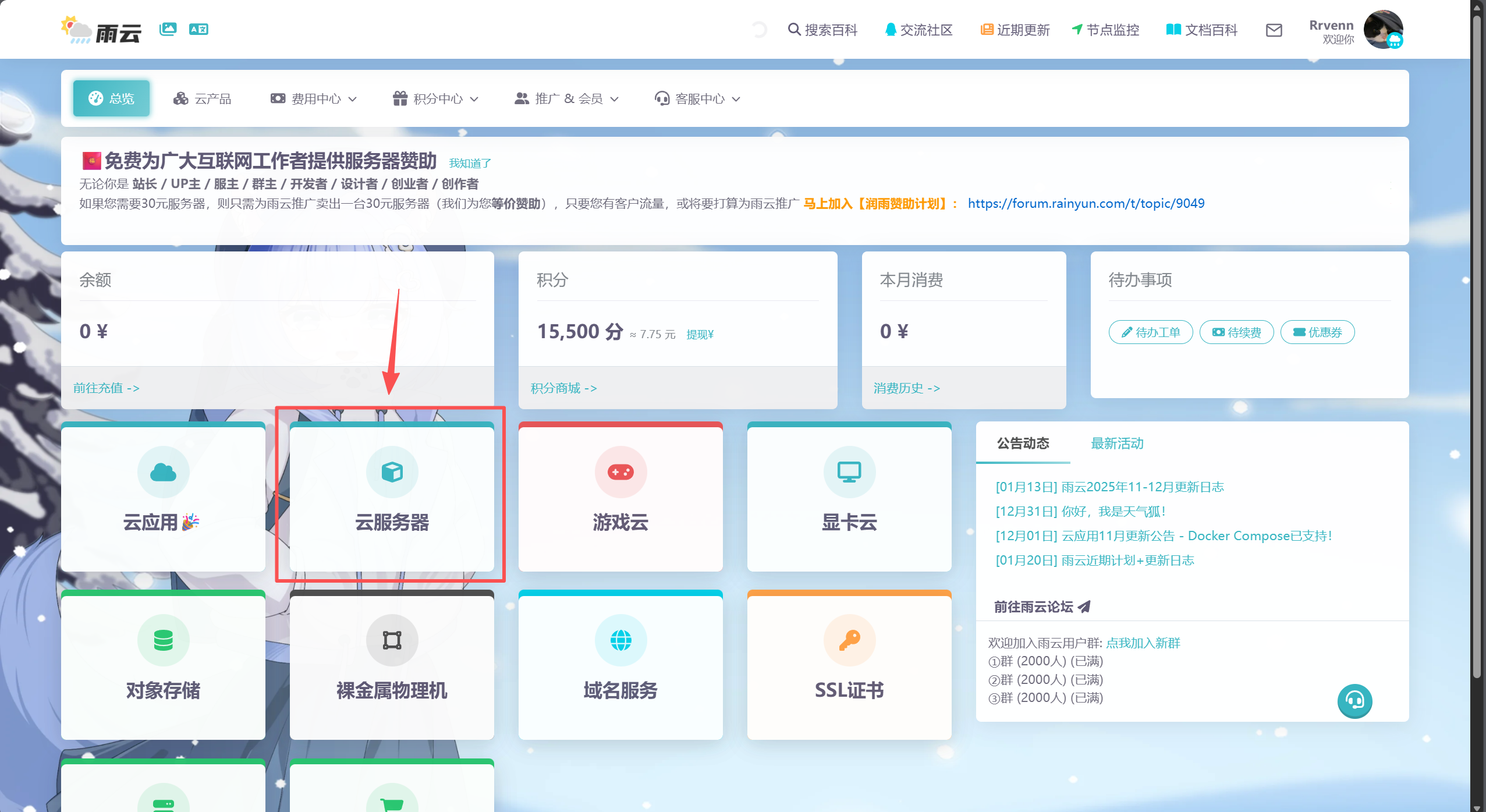
Task: Click the 优惠券 pill button
Action: 1317,332
